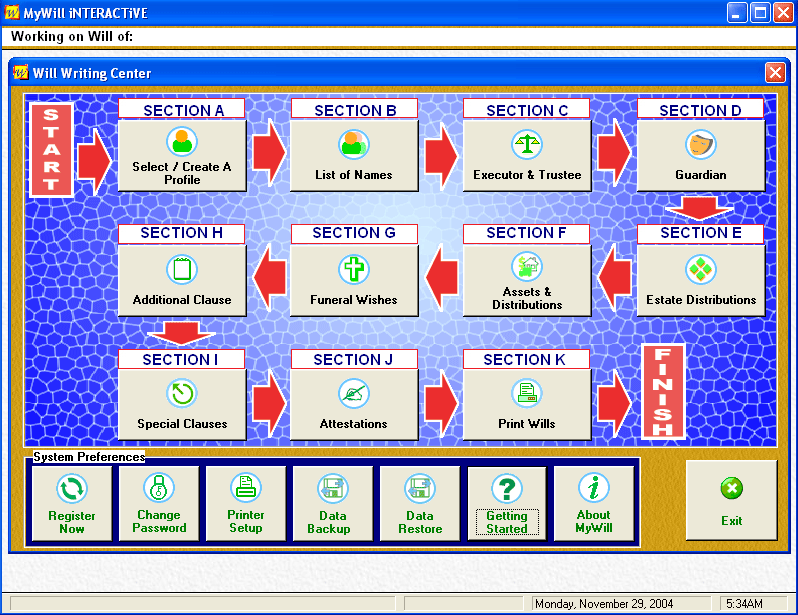Click the SECTION D header label
Viewport: 798px width, 615px height.
(700, 109)
